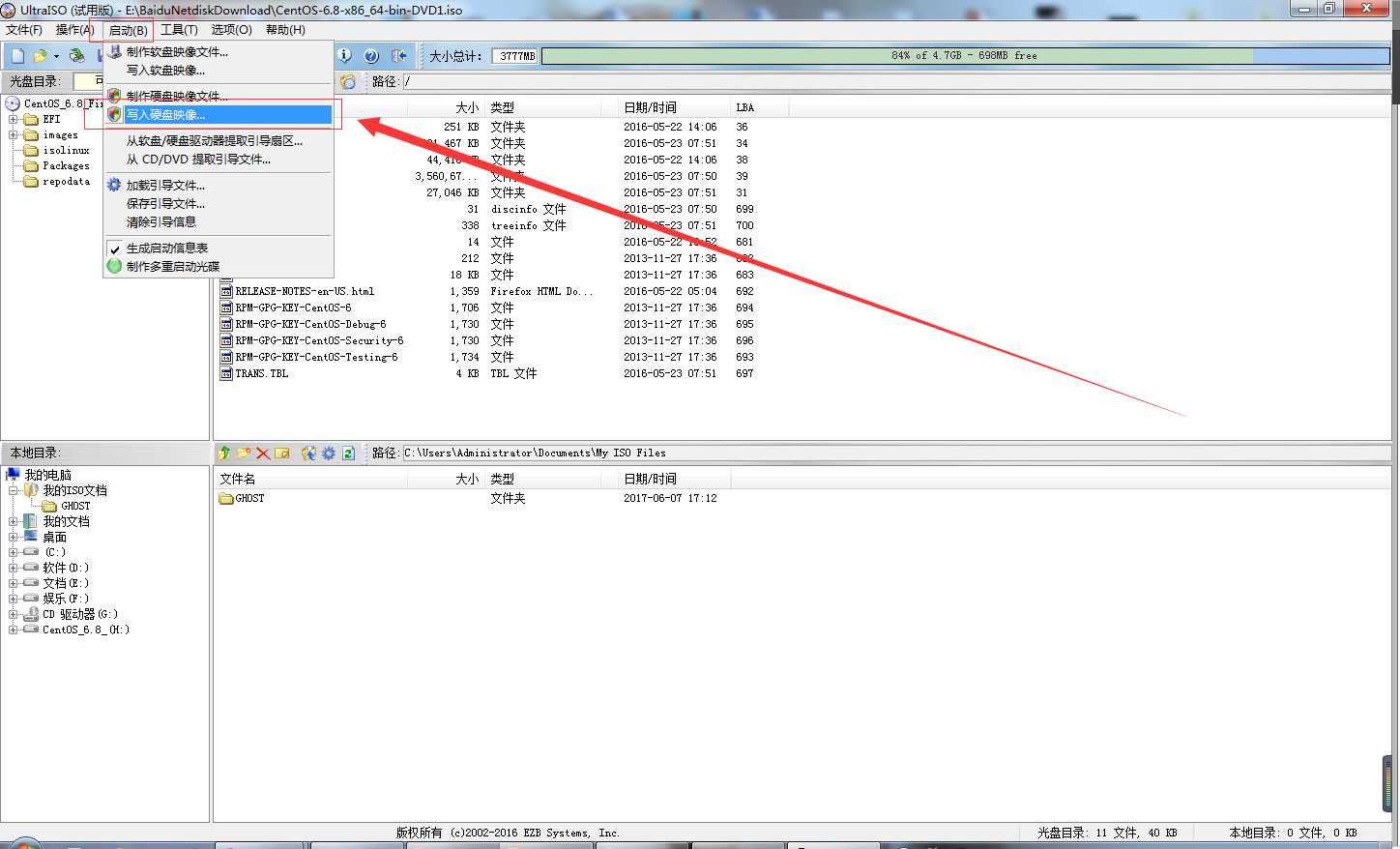
Task: Click the Up one level icon in local toolbar
Action: (224, 453)
